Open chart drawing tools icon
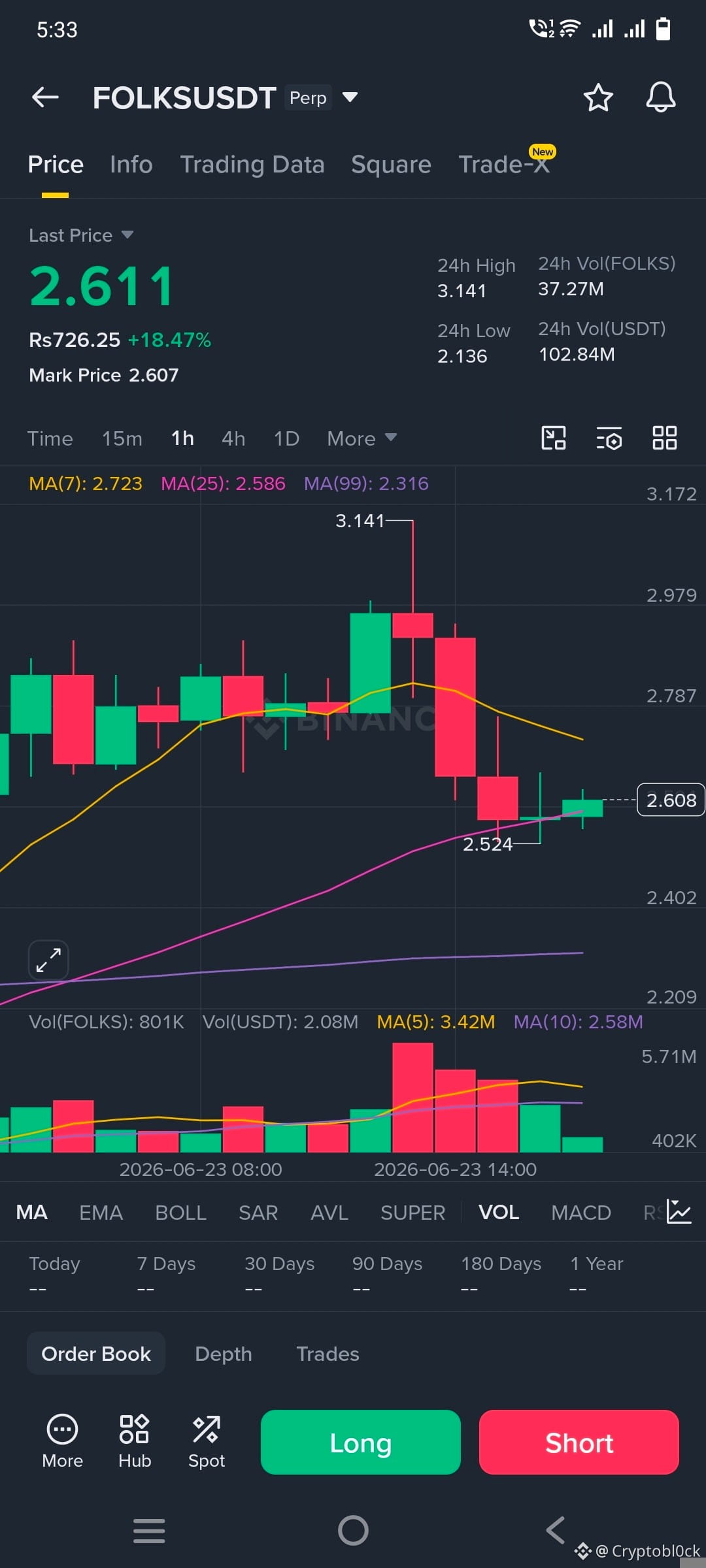This screenshot has height=1568, width=706. [x=554, y=438]
